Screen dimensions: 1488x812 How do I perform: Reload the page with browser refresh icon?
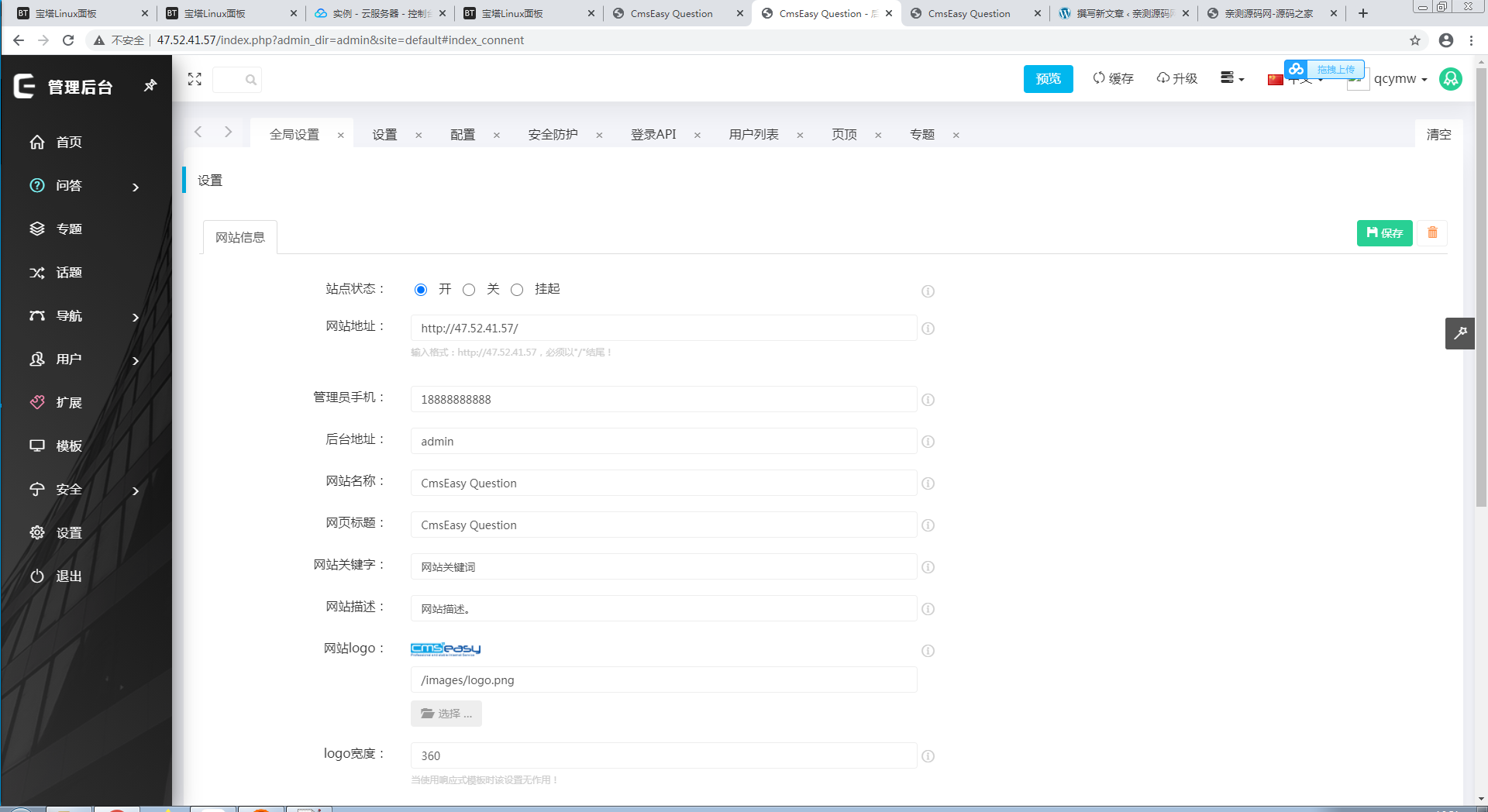coord(68,40)
